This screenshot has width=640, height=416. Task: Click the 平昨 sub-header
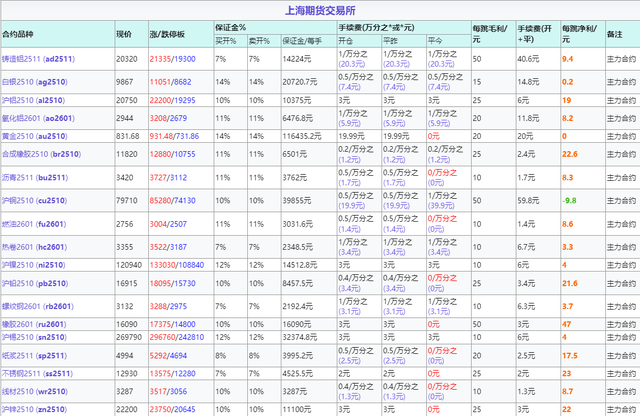pos(390,41)
